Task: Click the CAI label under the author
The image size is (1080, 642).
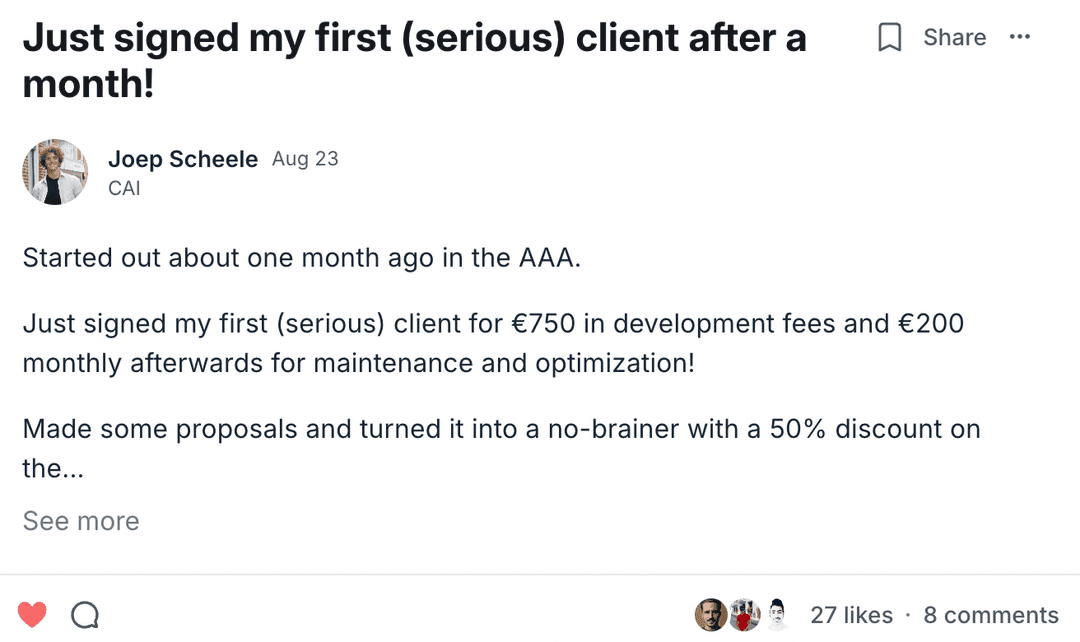Action: (124, 187)
